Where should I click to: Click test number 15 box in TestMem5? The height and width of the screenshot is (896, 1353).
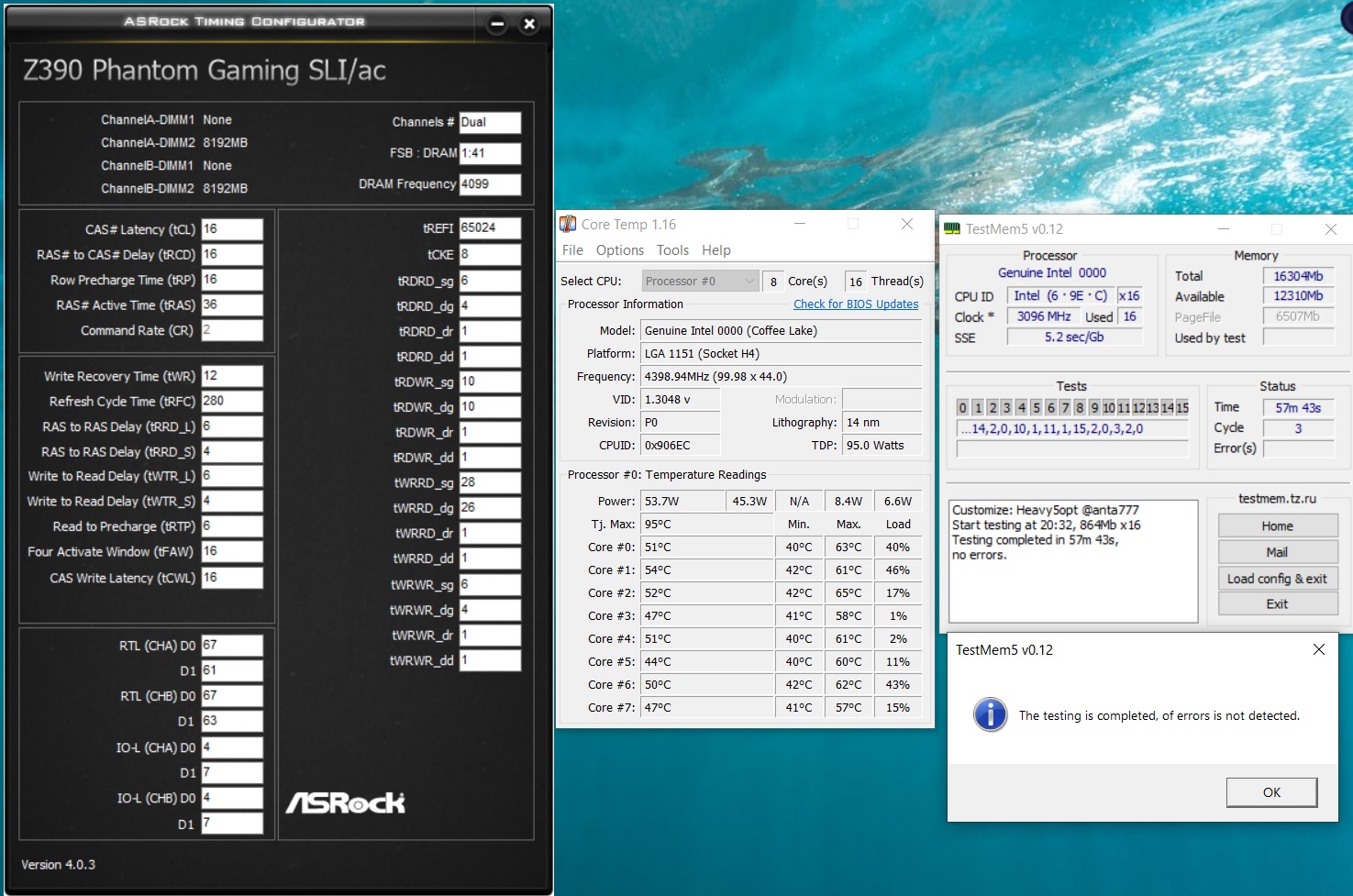point(1182,407)
